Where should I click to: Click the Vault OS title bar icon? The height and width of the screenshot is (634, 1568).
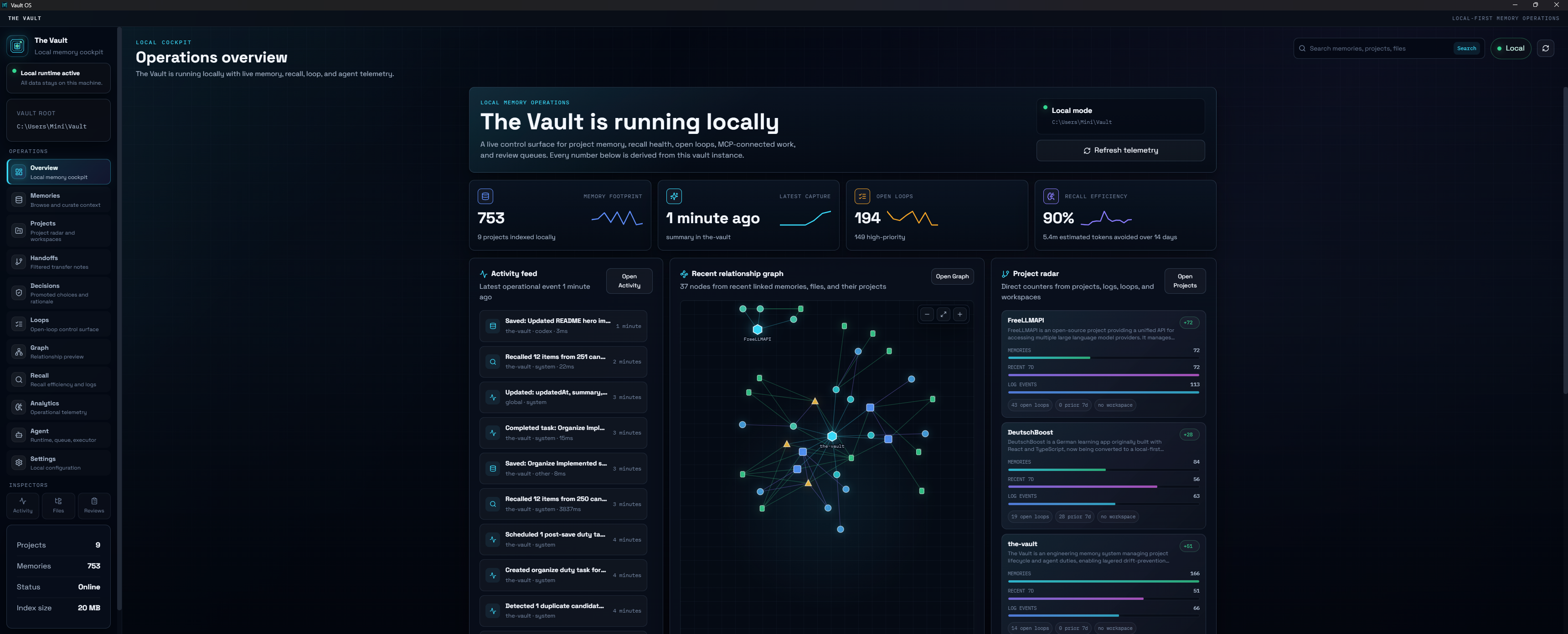pos(5,5)
